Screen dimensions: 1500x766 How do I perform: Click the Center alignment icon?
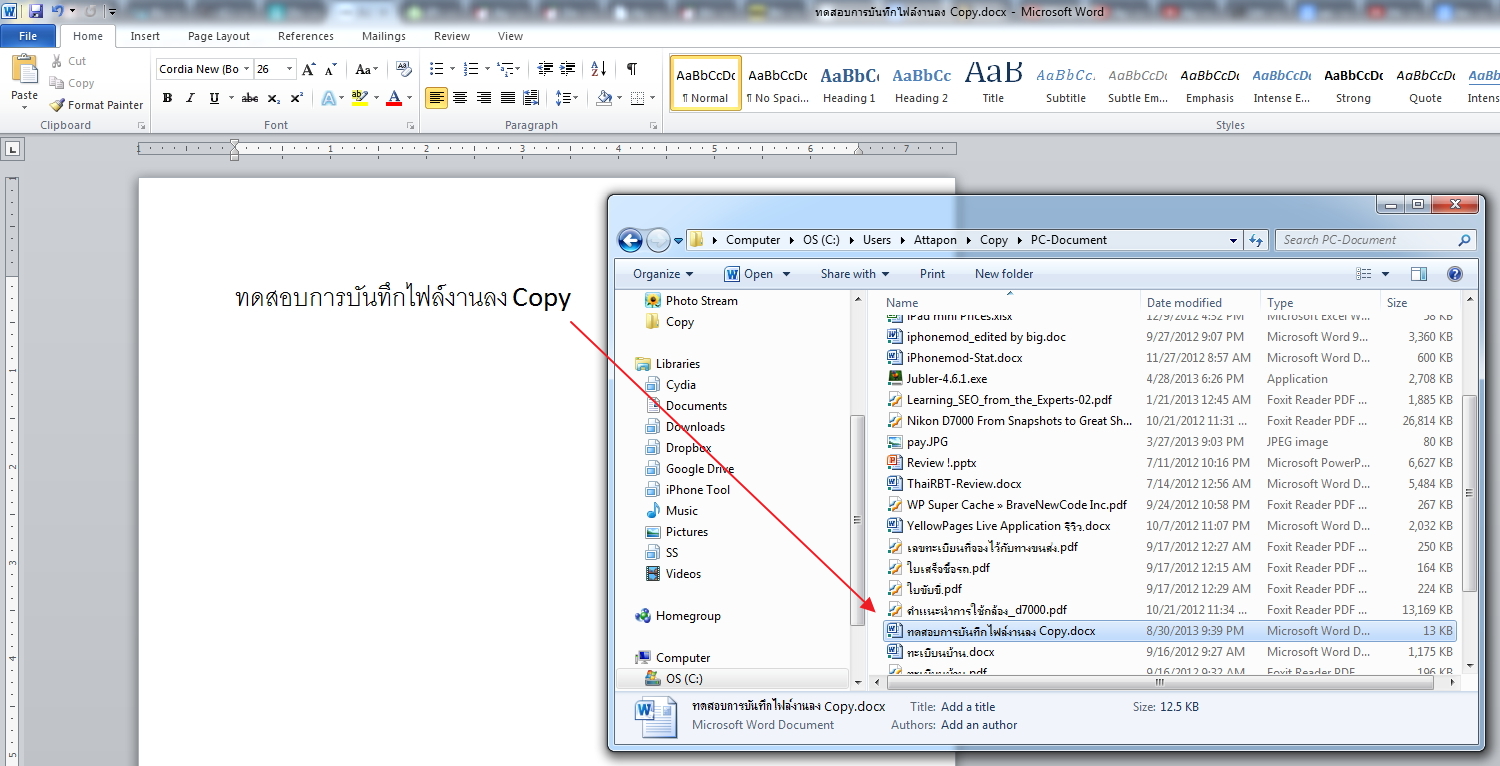[460, 98]
